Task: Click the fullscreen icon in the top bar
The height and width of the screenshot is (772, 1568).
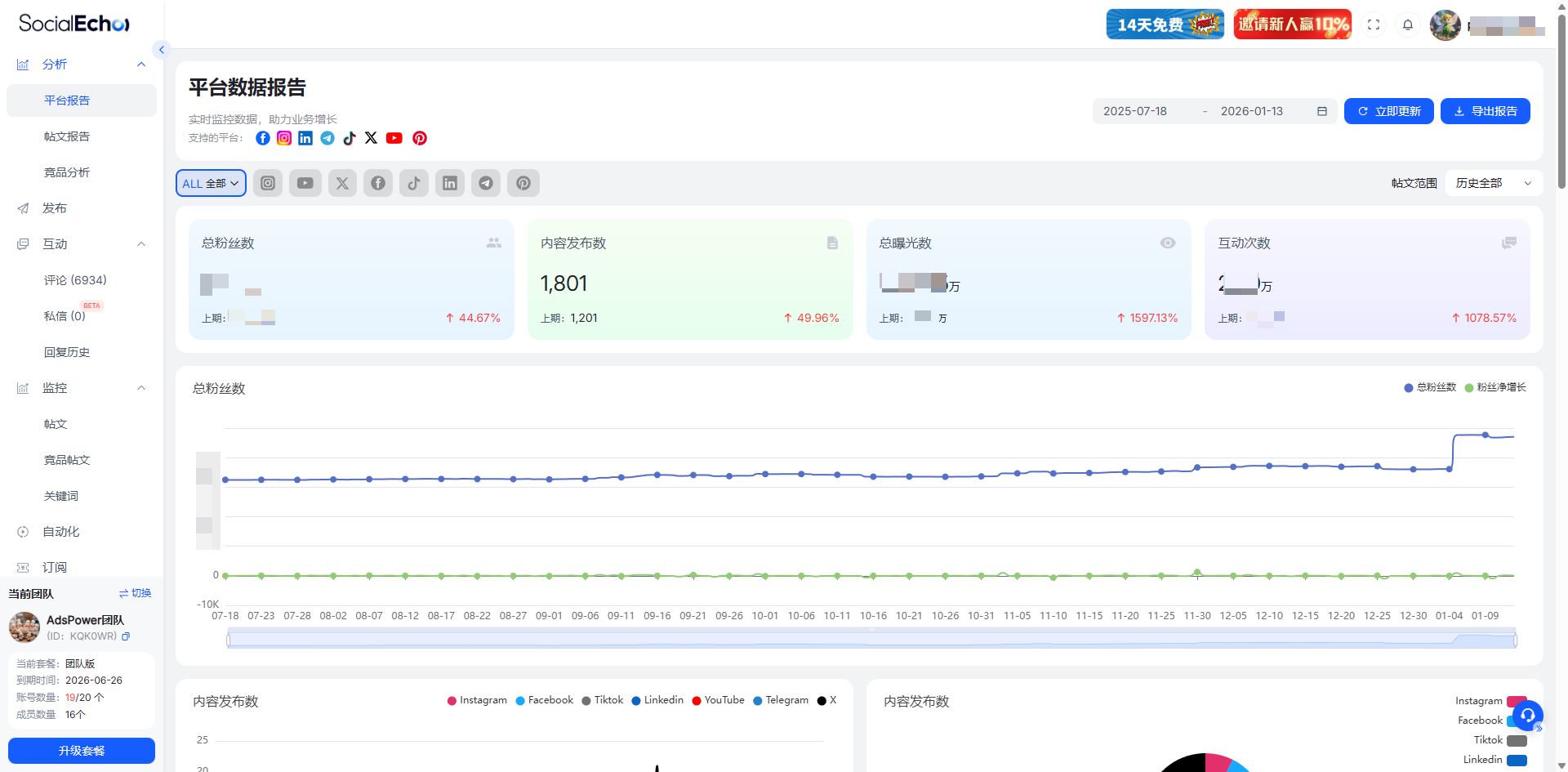Action: point(1374,25)
